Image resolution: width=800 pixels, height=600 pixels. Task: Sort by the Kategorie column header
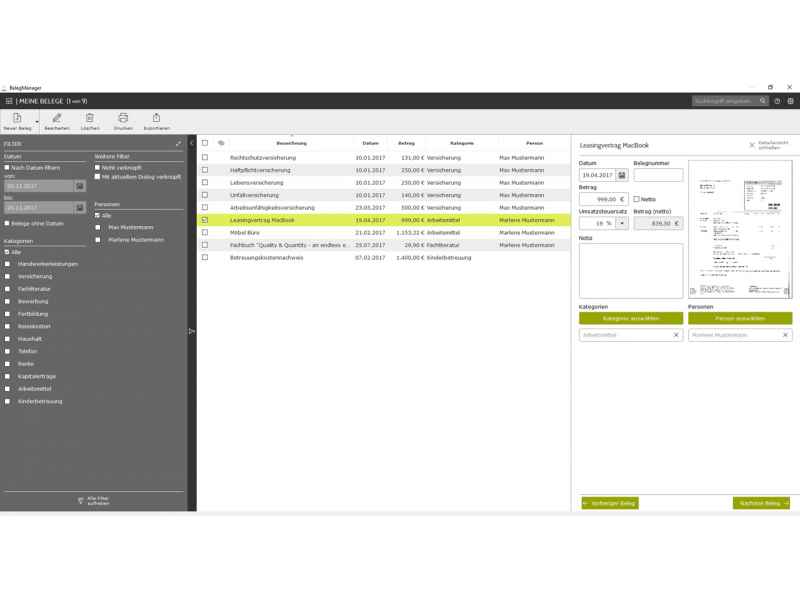click(x=461, y=143)
